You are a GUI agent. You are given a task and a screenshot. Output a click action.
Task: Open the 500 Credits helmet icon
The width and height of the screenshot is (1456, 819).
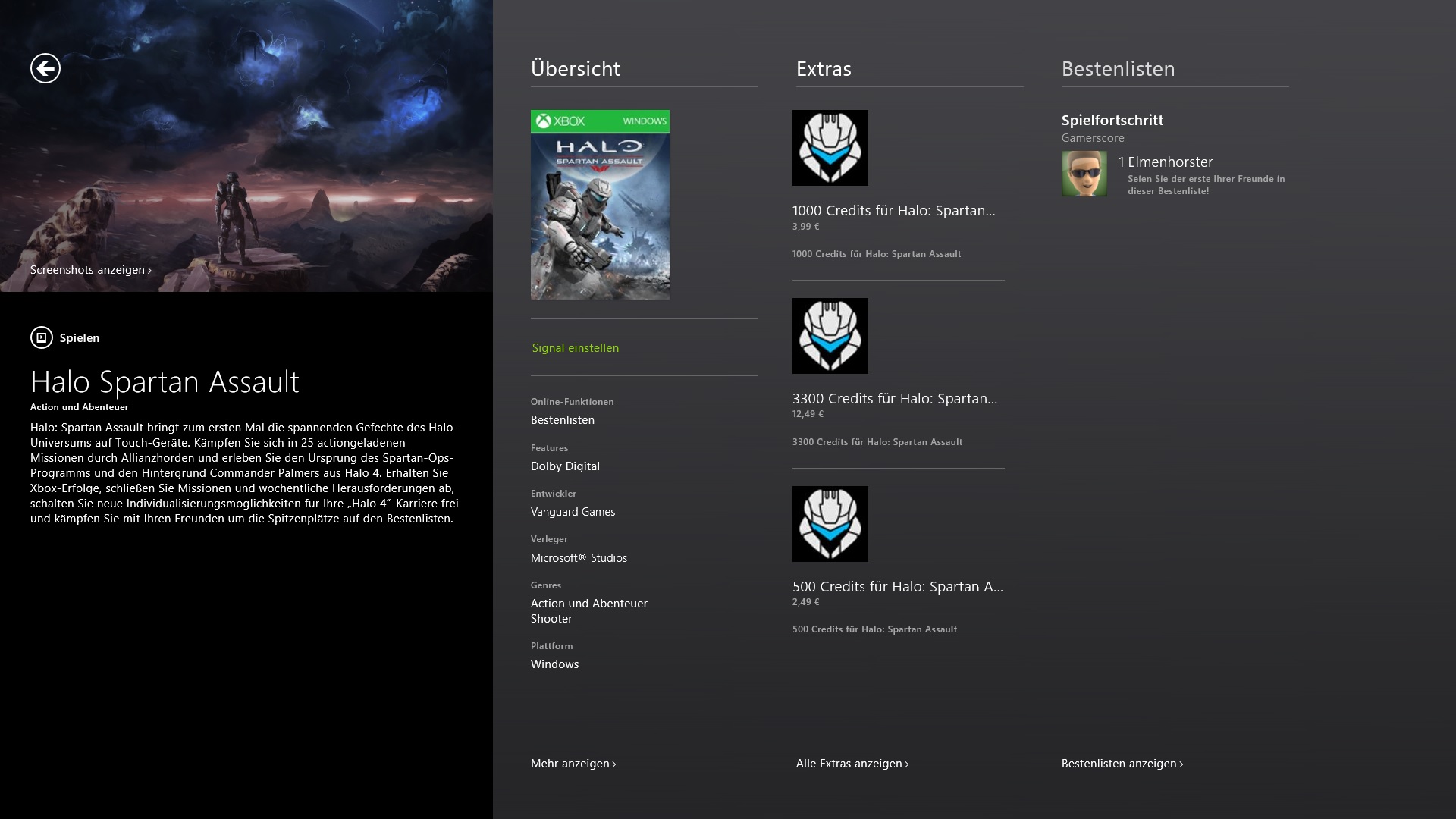click(830, 524)
